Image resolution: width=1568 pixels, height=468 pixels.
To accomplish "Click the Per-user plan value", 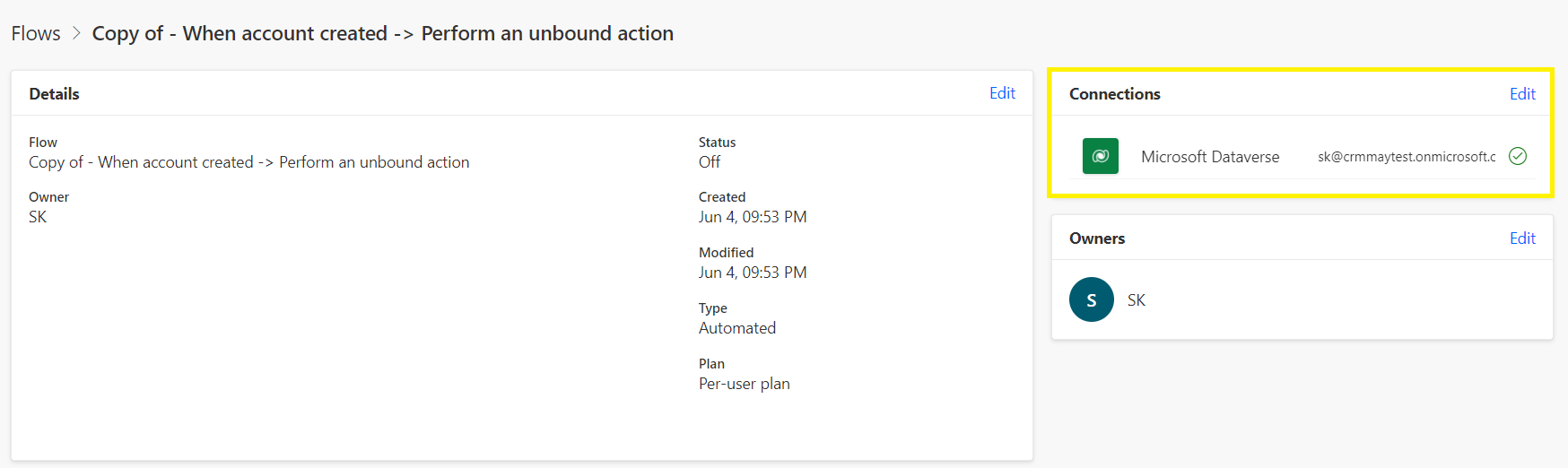I will (745, 384).
